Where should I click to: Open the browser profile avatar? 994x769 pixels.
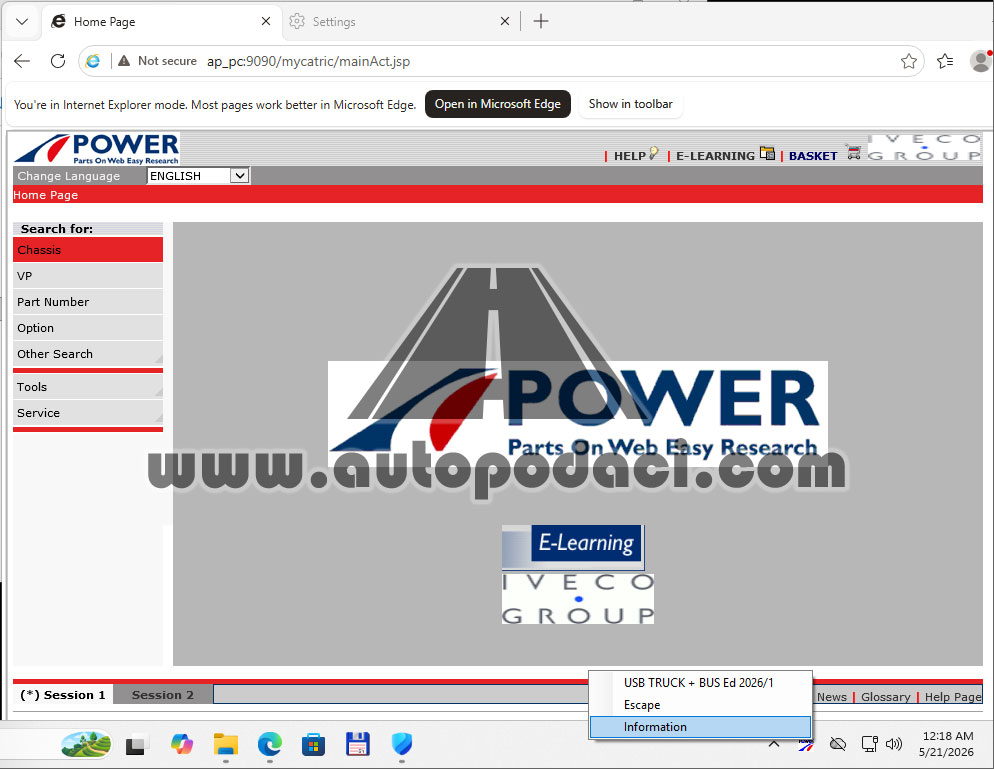(981, 61)
